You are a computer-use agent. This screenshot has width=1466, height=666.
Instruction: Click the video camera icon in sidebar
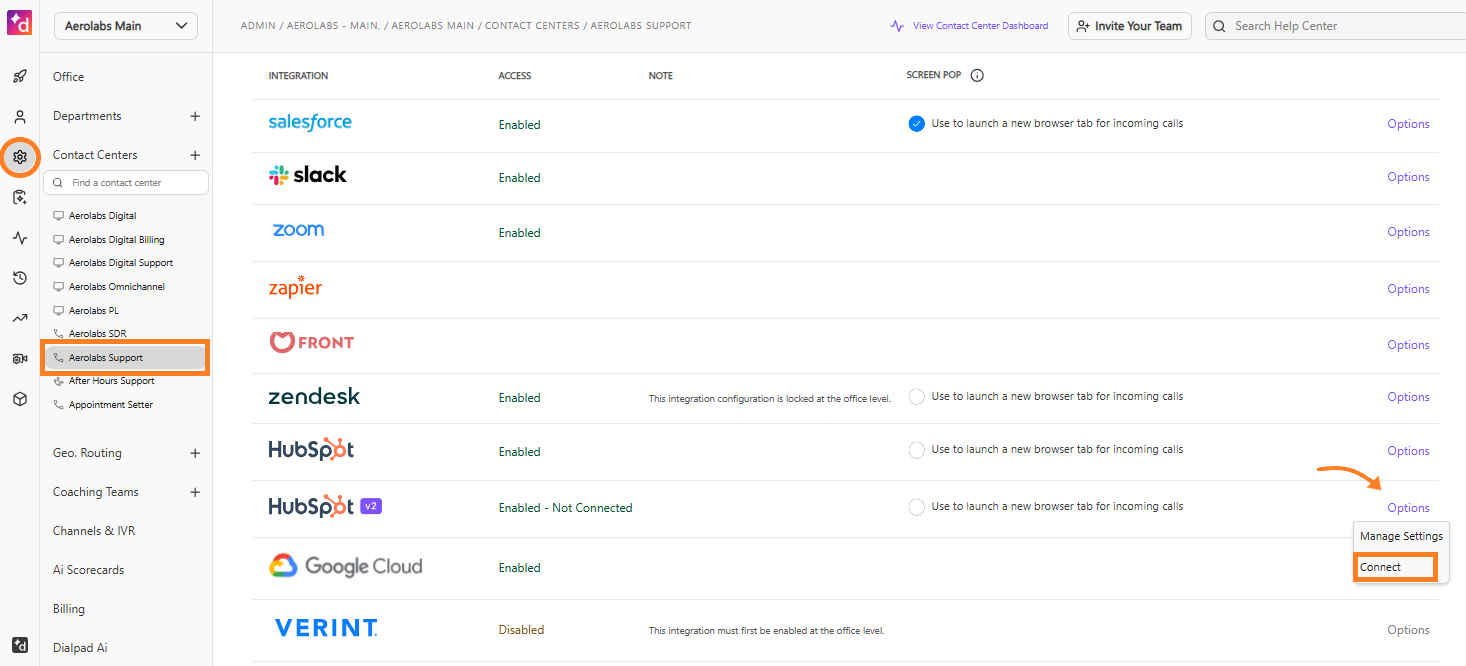coord(20,359)
